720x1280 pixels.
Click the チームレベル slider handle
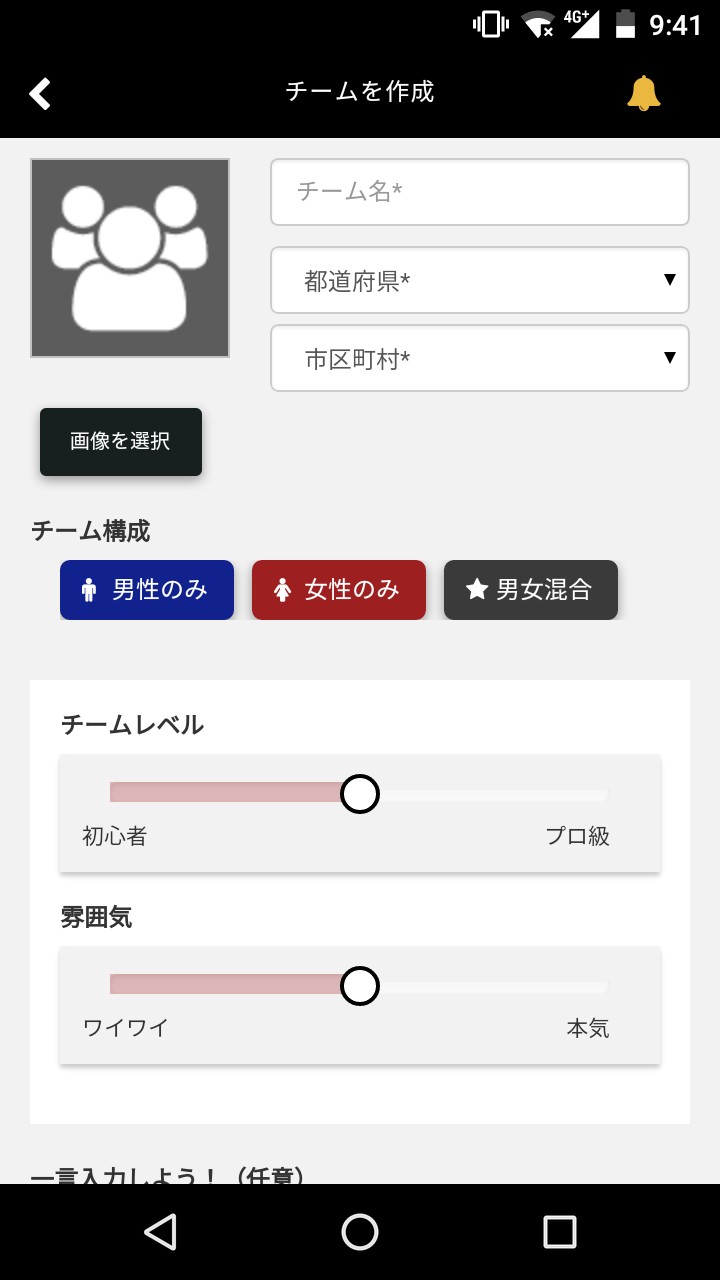coord(360,794)
